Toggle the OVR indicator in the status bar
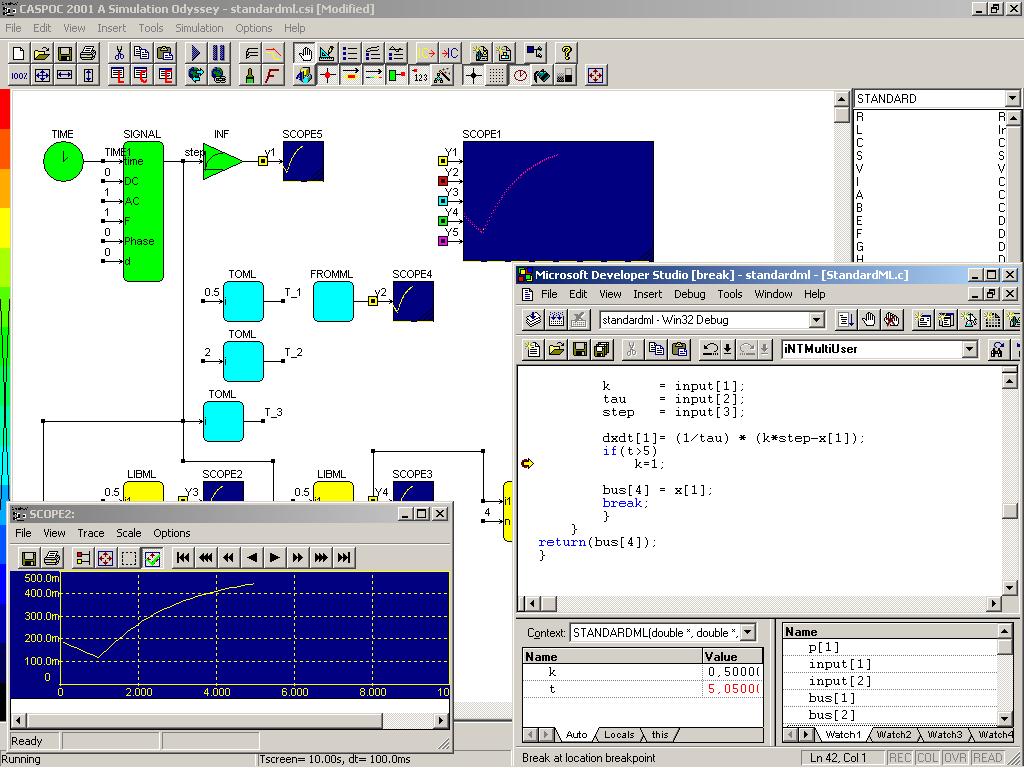1024x768 pixels. pos(954,758)
